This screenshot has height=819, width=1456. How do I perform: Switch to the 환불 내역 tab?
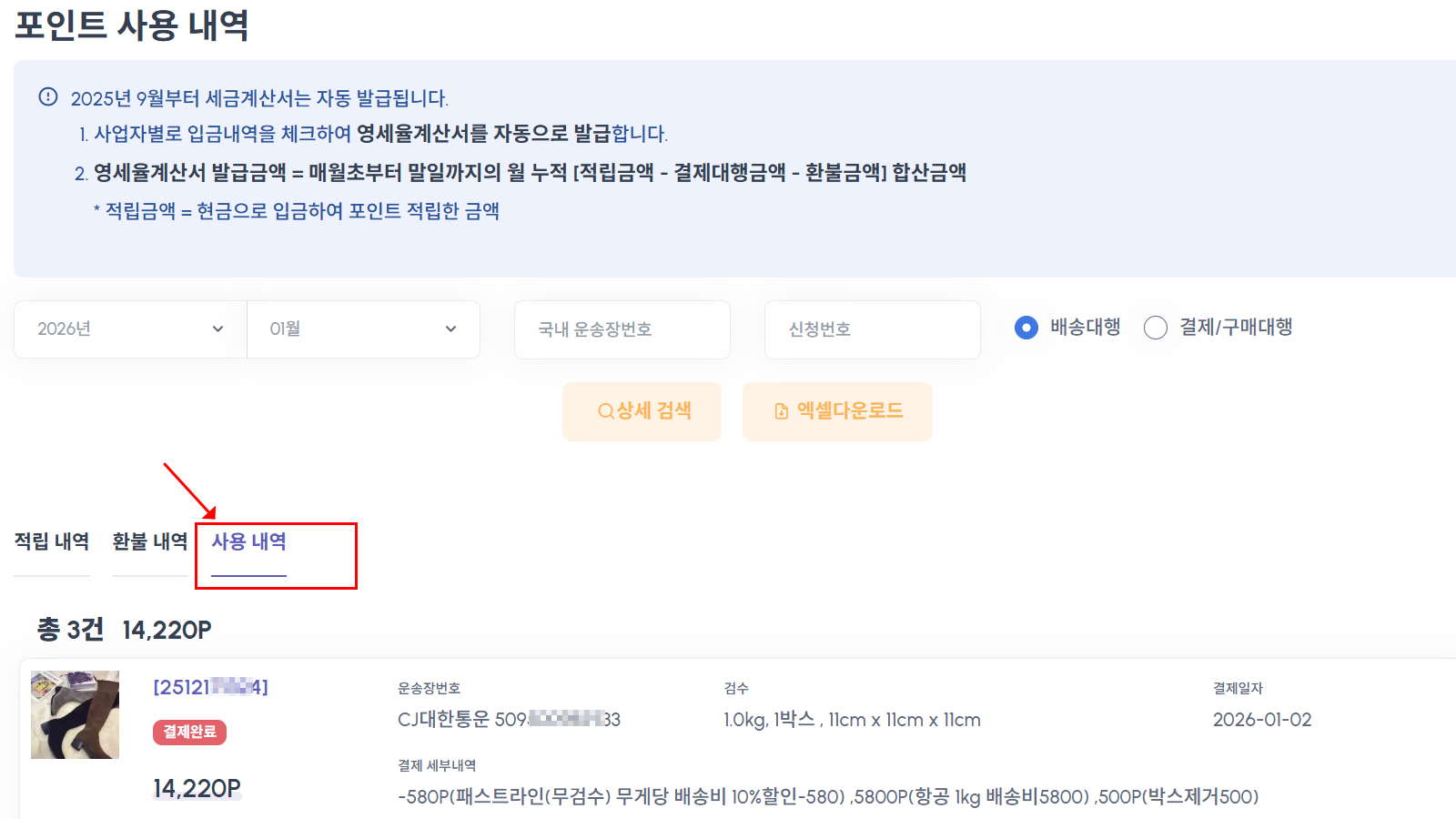[x=149, y=541]
